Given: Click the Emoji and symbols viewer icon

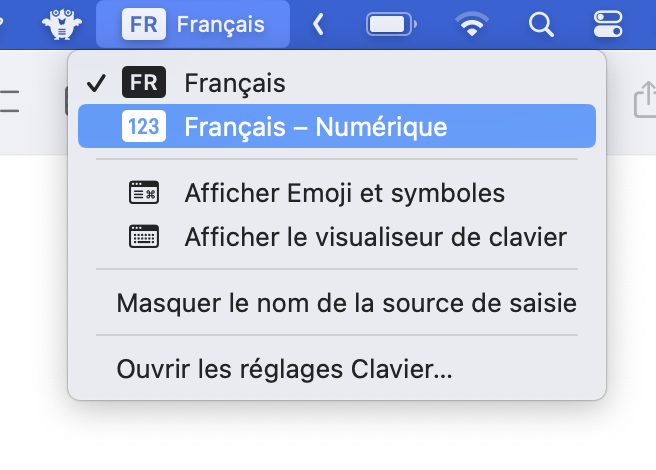Looking at the screenshot, I should [x=144, y=193].
